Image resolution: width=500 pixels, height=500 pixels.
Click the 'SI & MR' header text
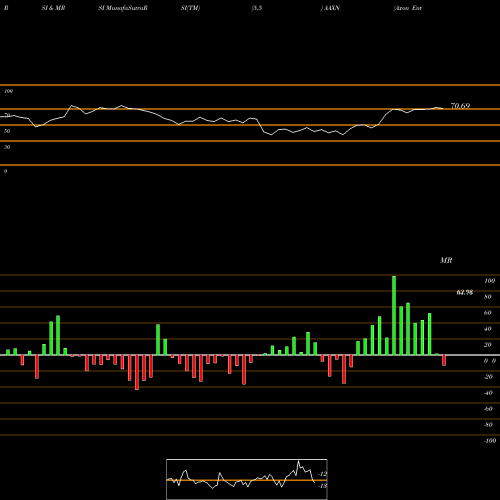53,8
